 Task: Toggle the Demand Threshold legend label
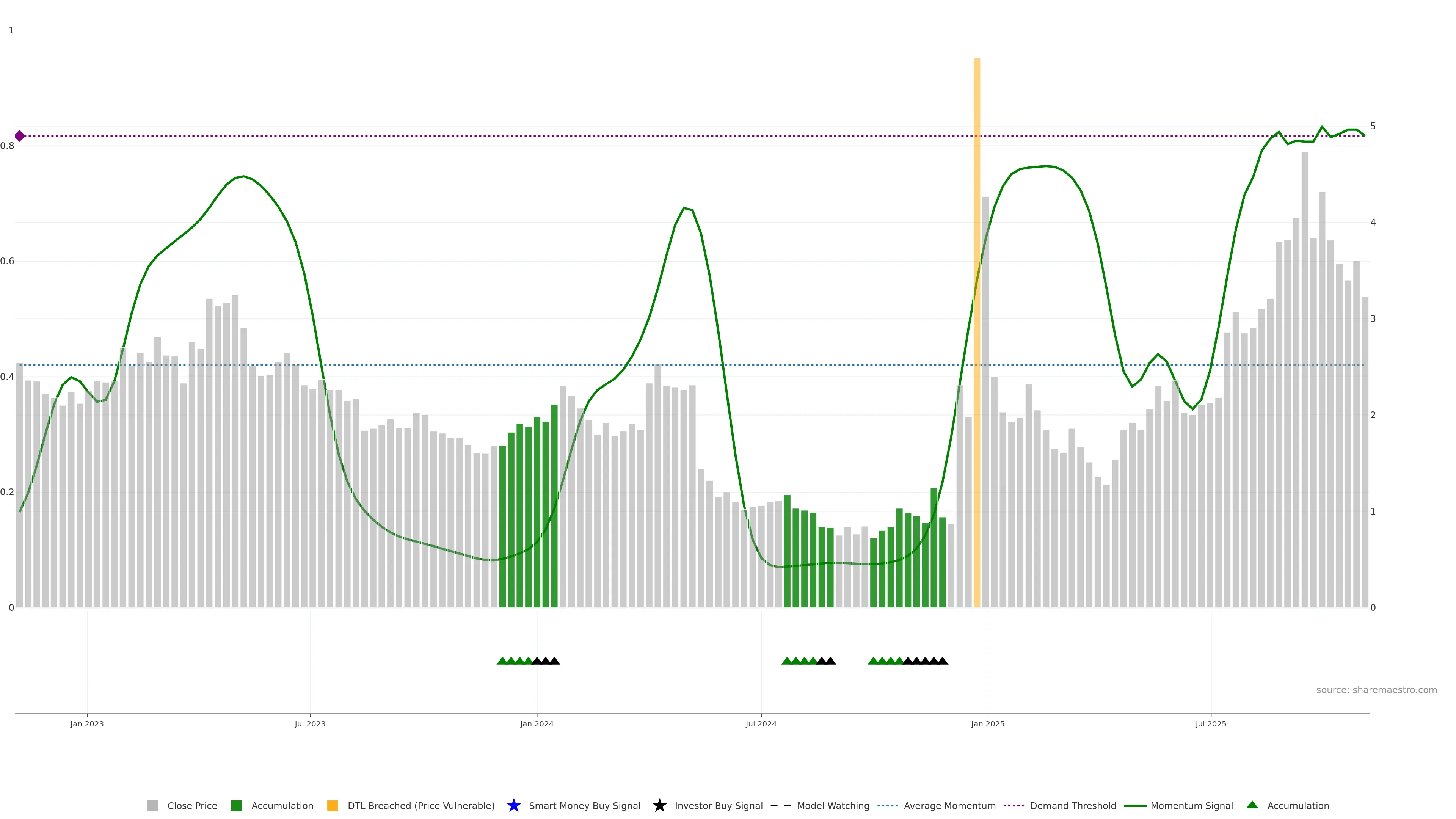1073,805
